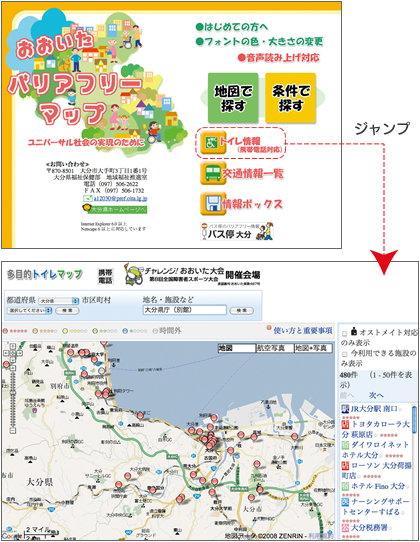This screenshot has height=542, width=420.
Task: Click the a12030@pref.oita.lg.jp email link
Action: tap(121, 198)
